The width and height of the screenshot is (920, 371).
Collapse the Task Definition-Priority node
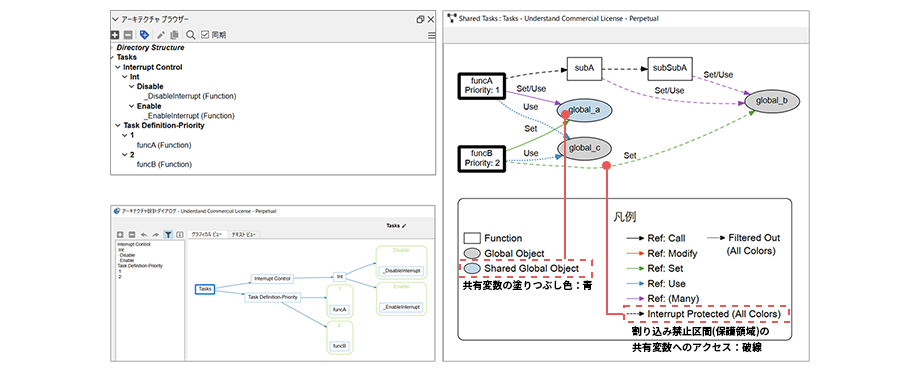click(117, 126)
